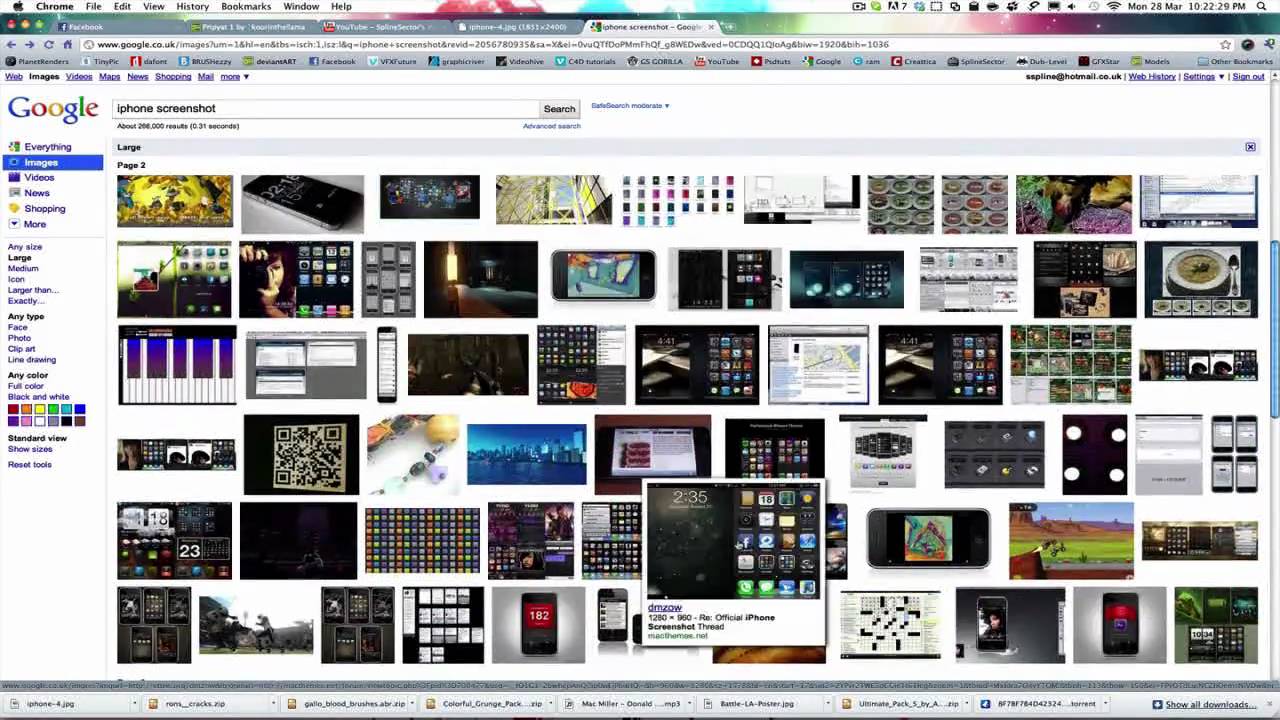1280x720 pixels.
Task: Select News in left sidebar
Action: [36, 193]
